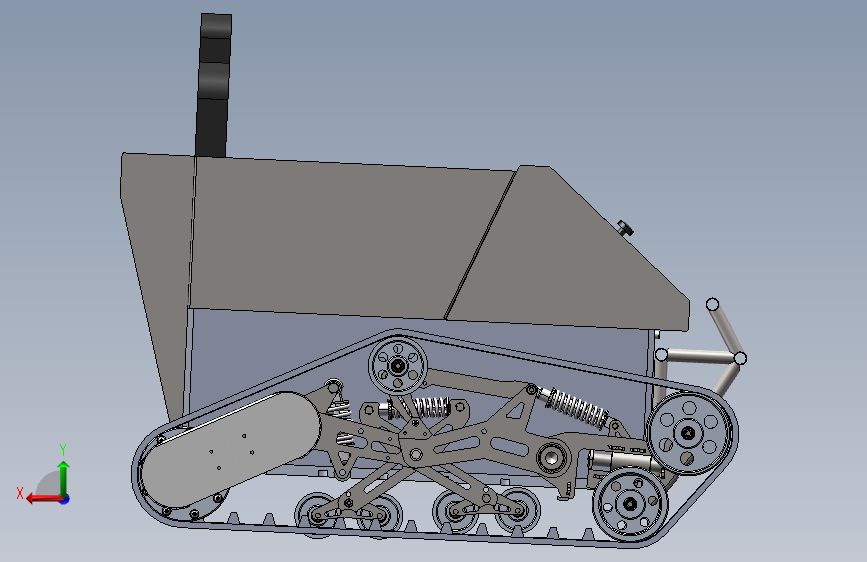Select the lower rear road wheel with six holes
Viewport: 867px width, 562px height.
(x=630, y=504)
